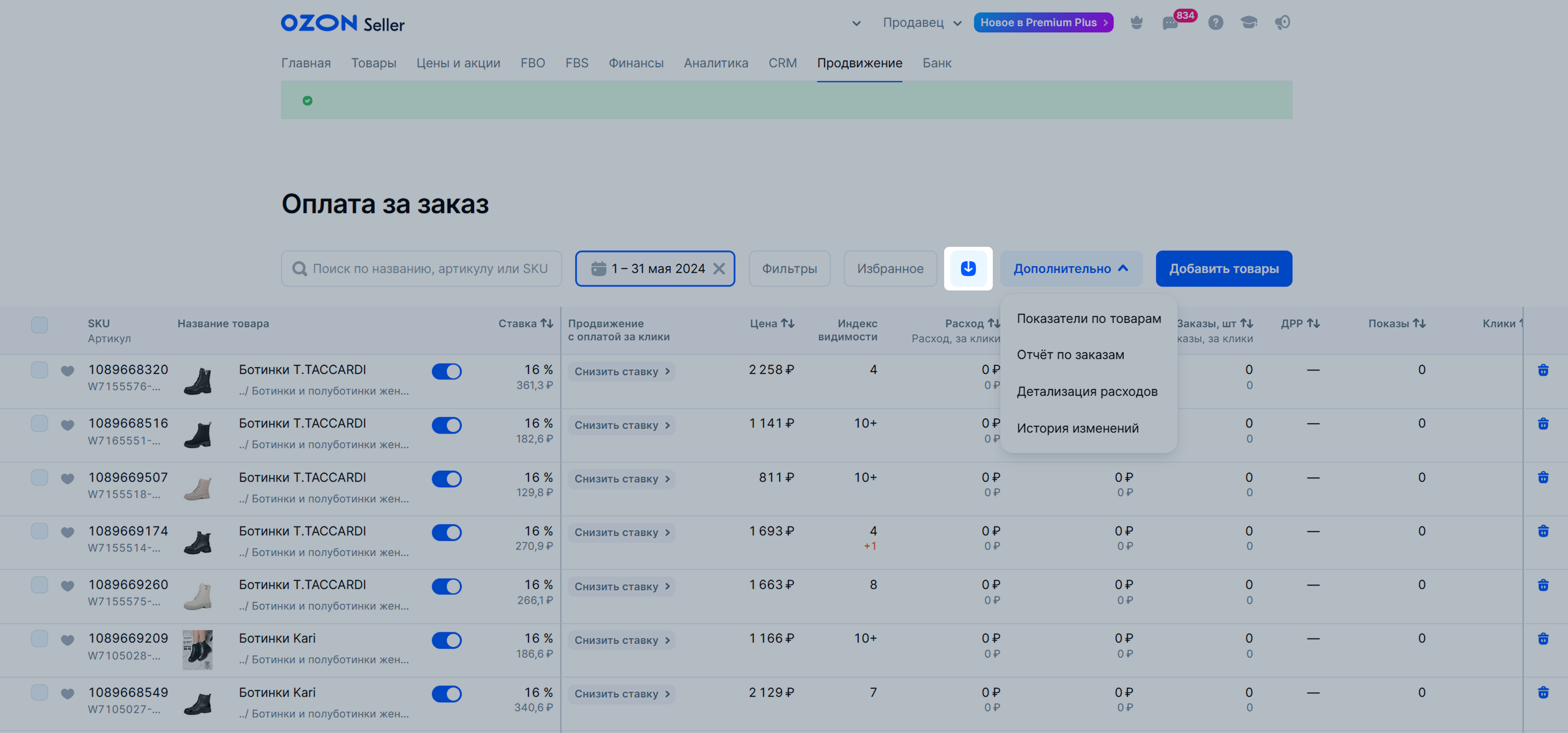Favorite product 1089669209 with heart icon
The image size is (1568, 733).
pyautogui.click(x=68, y=640)
